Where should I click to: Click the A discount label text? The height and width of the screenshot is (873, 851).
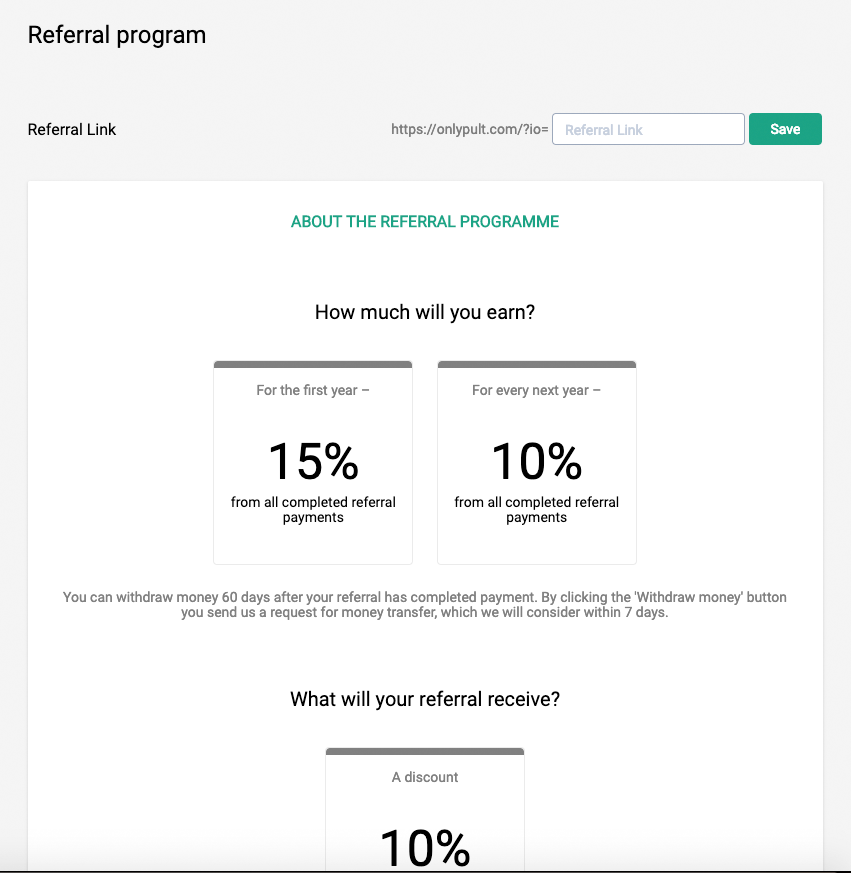pos(425,777)
